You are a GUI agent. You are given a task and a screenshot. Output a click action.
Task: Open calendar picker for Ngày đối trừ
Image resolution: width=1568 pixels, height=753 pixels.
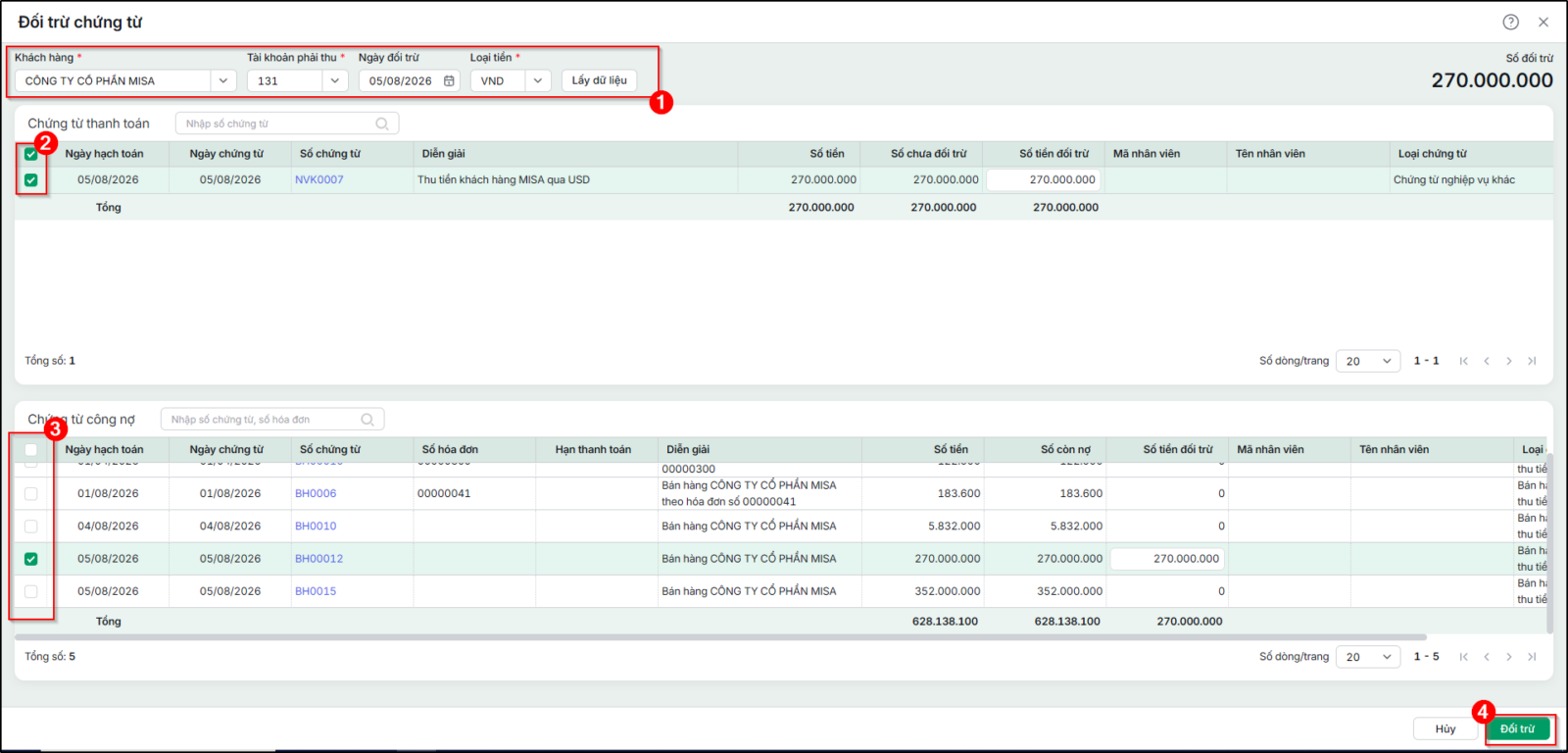click(x=449, y=80)
